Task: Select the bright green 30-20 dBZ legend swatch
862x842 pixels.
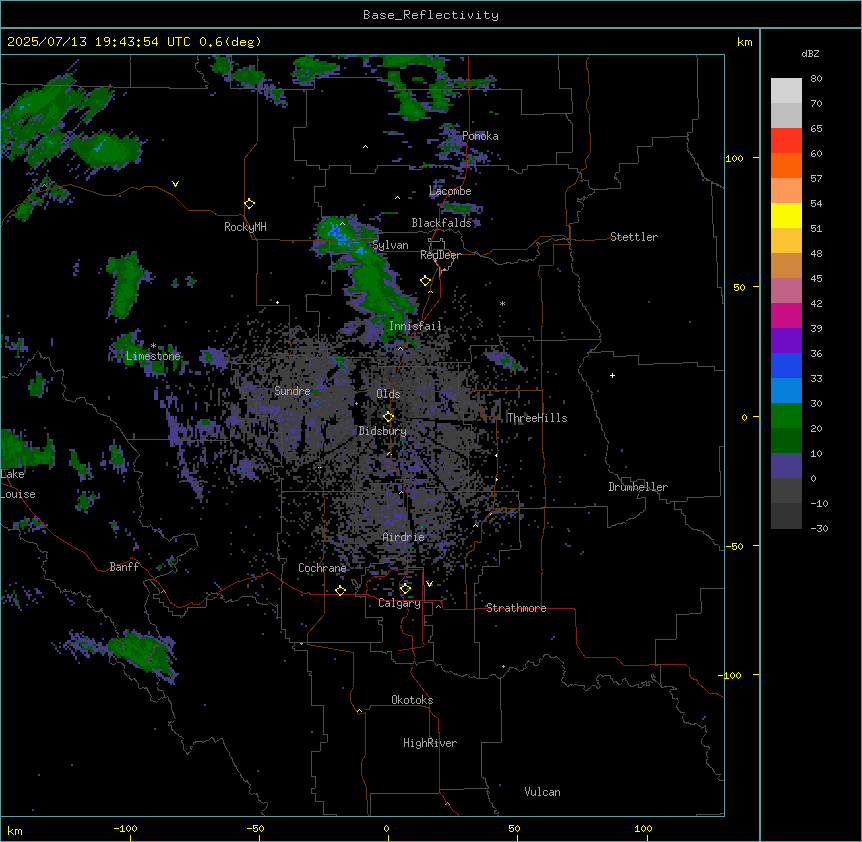Action: [786, 416]
